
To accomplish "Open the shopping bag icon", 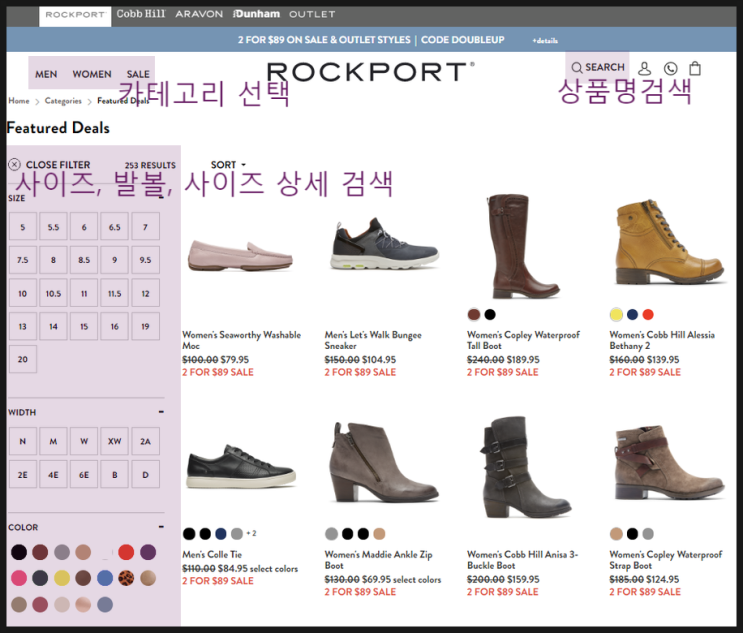I will [695, 68].
